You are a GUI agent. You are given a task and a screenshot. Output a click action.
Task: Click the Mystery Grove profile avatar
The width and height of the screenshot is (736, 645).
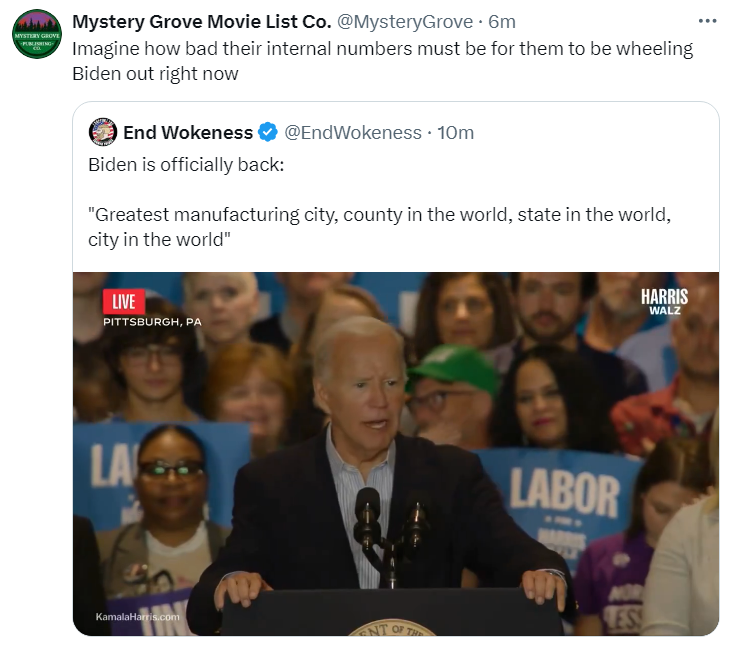tap(37, 34)
